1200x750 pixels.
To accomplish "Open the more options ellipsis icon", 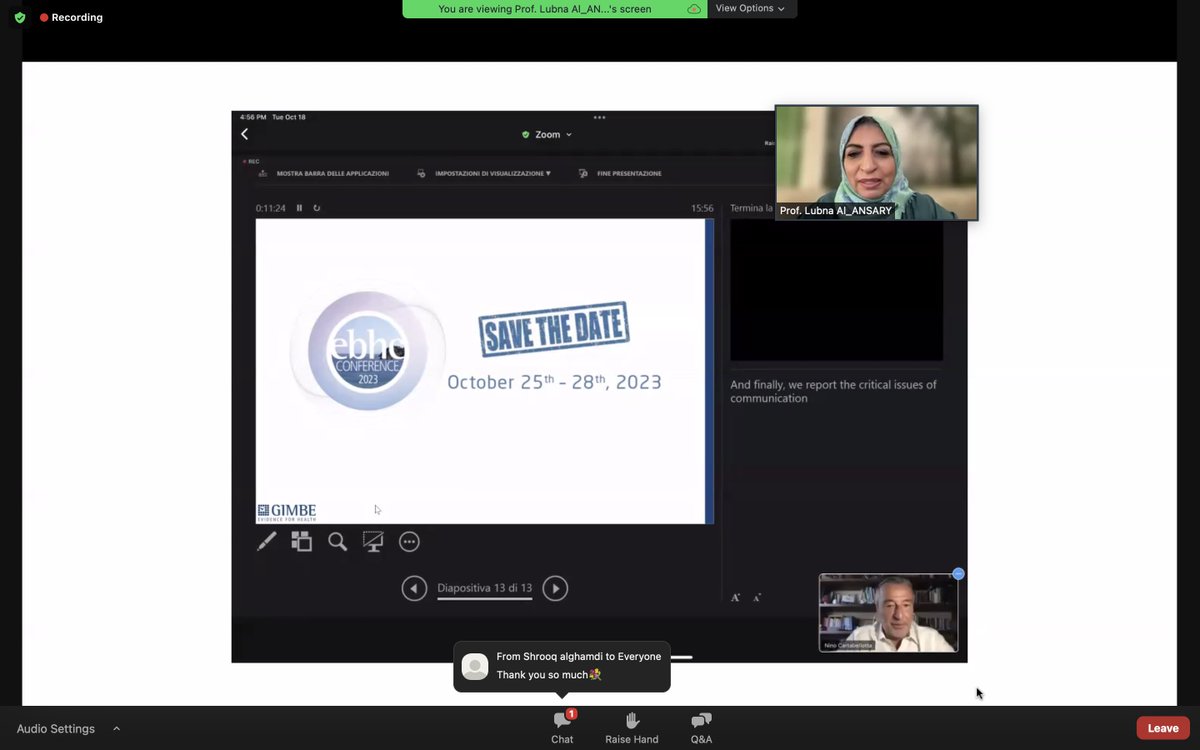I will [x=409, y=542].
